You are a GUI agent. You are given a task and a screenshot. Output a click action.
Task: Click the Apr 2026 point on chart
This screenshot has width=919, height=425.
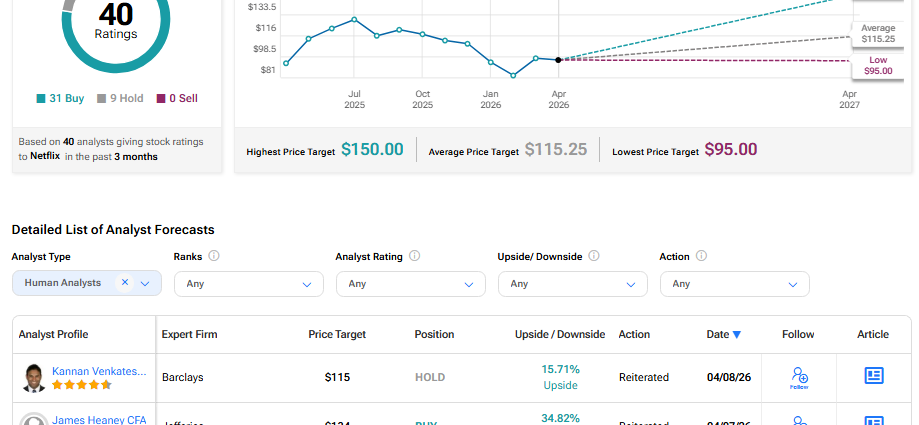point(558,60)
